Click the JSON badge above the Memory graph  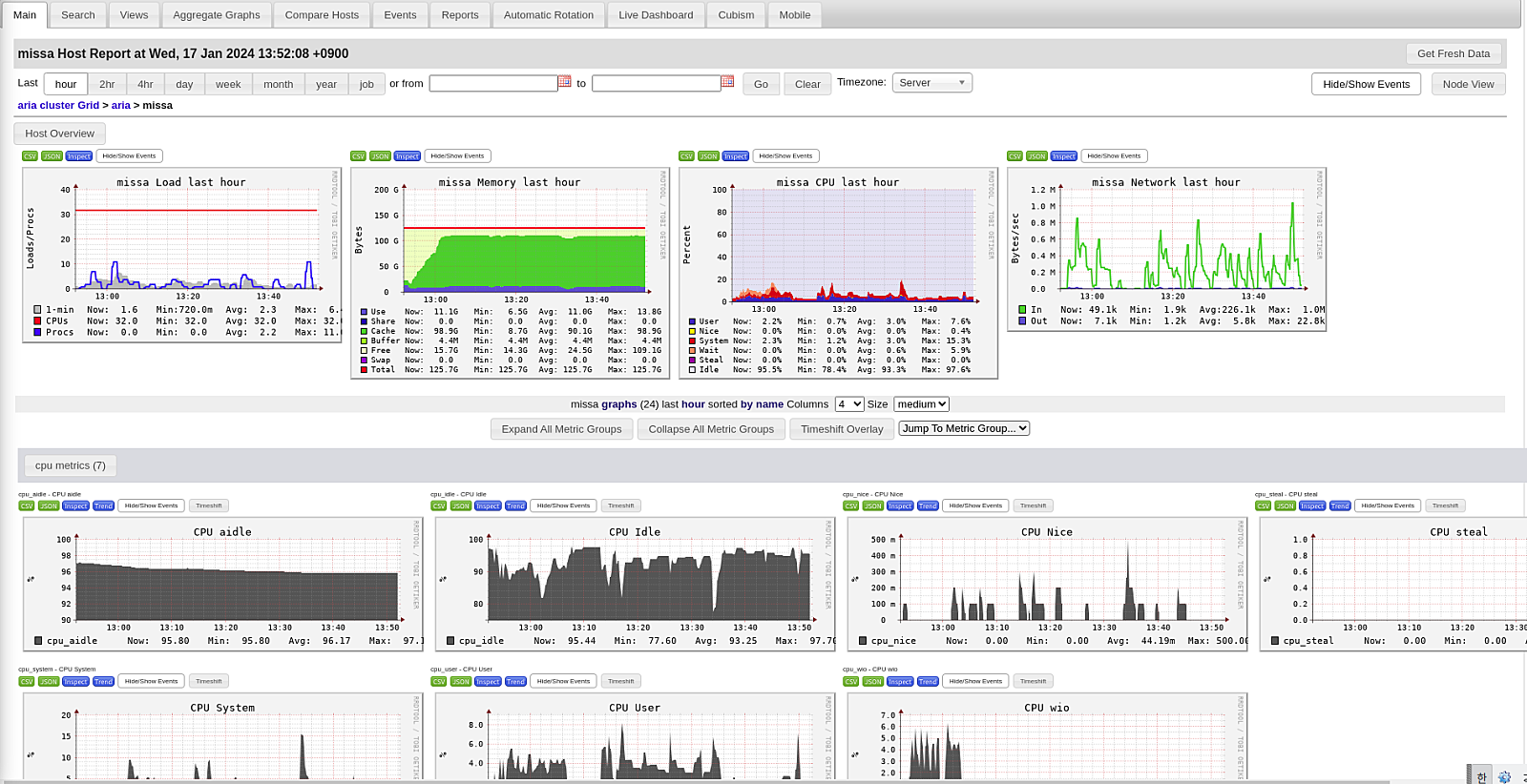click(380, 156)
